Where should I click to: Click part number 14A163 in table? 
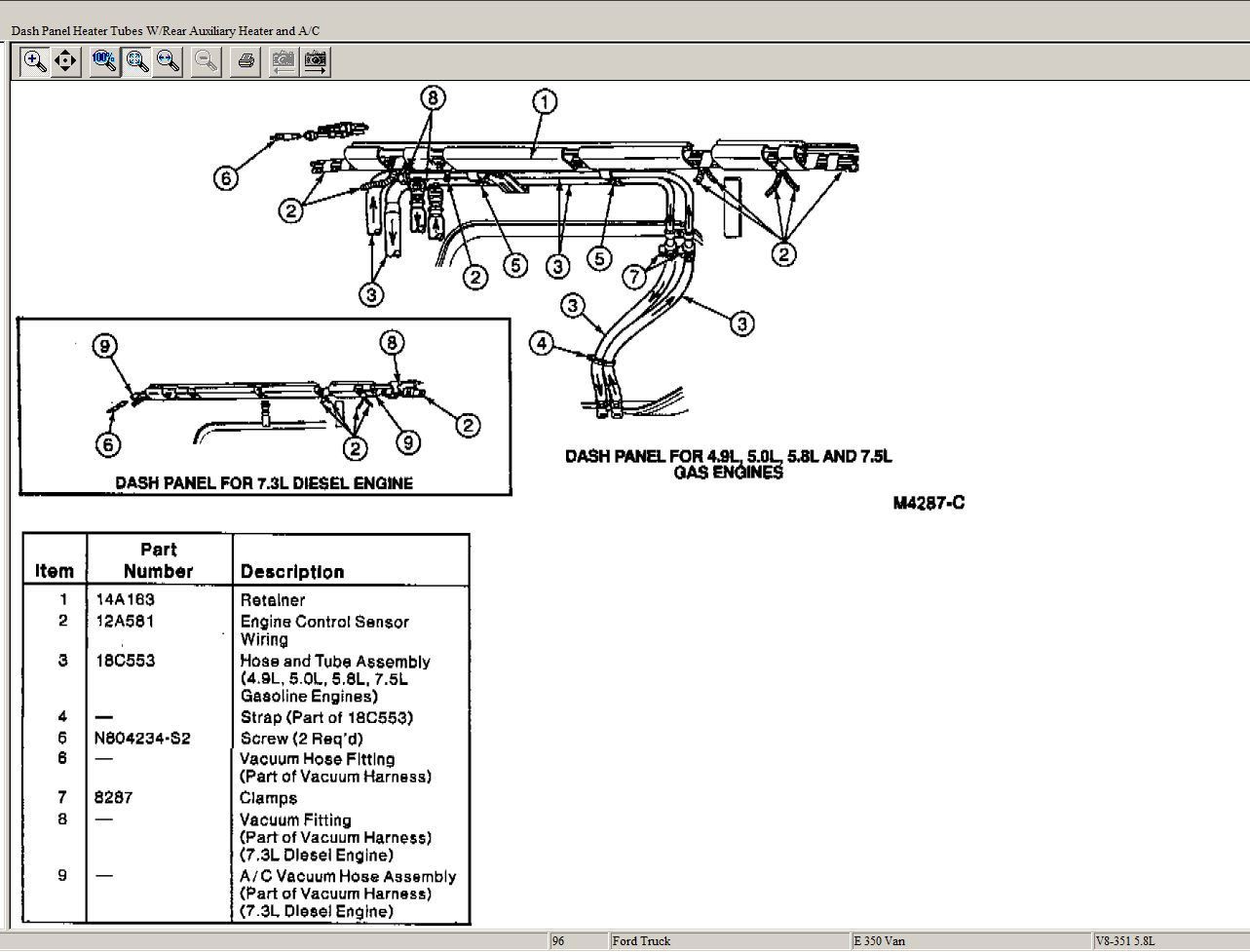click(125, 600)
